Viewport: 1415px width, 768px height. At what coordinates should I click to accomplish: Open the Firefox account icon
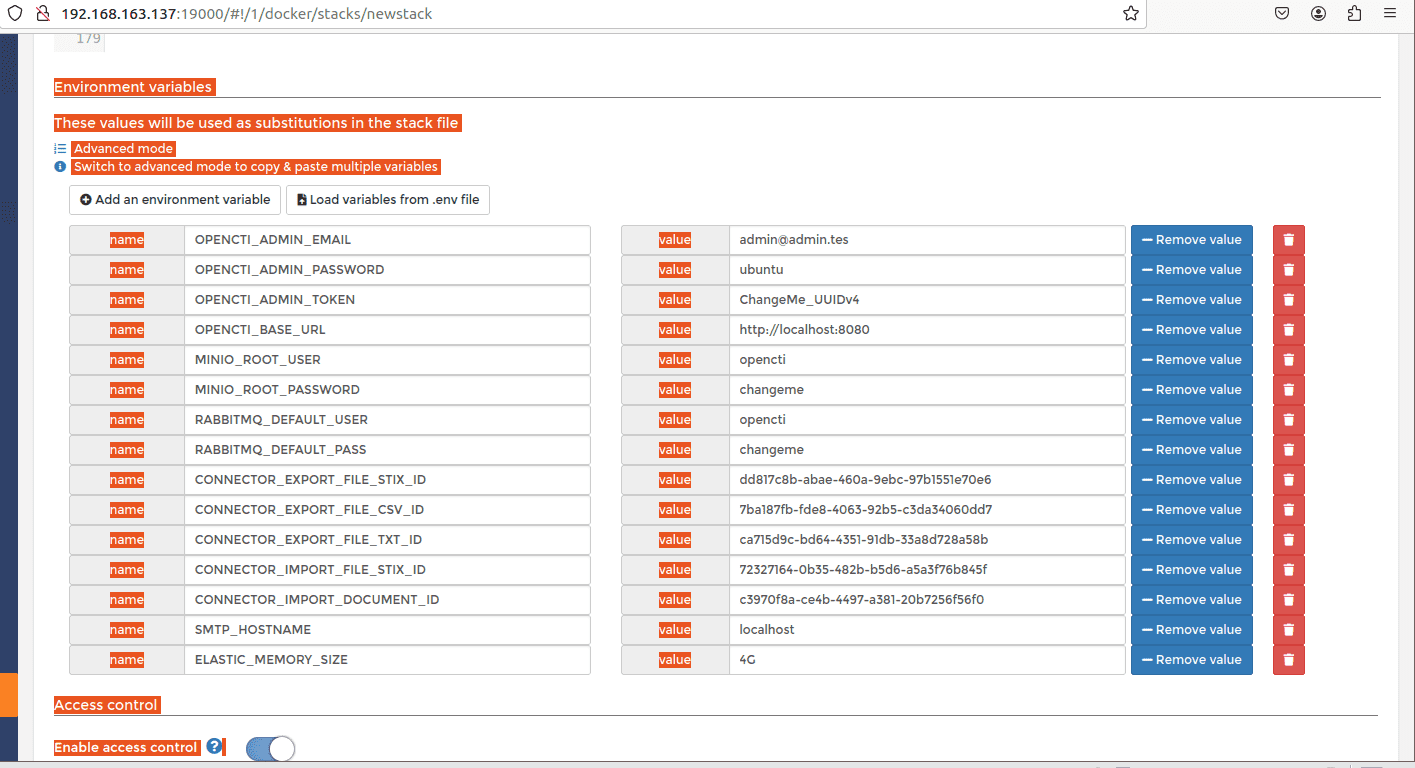click(1319, 14)
